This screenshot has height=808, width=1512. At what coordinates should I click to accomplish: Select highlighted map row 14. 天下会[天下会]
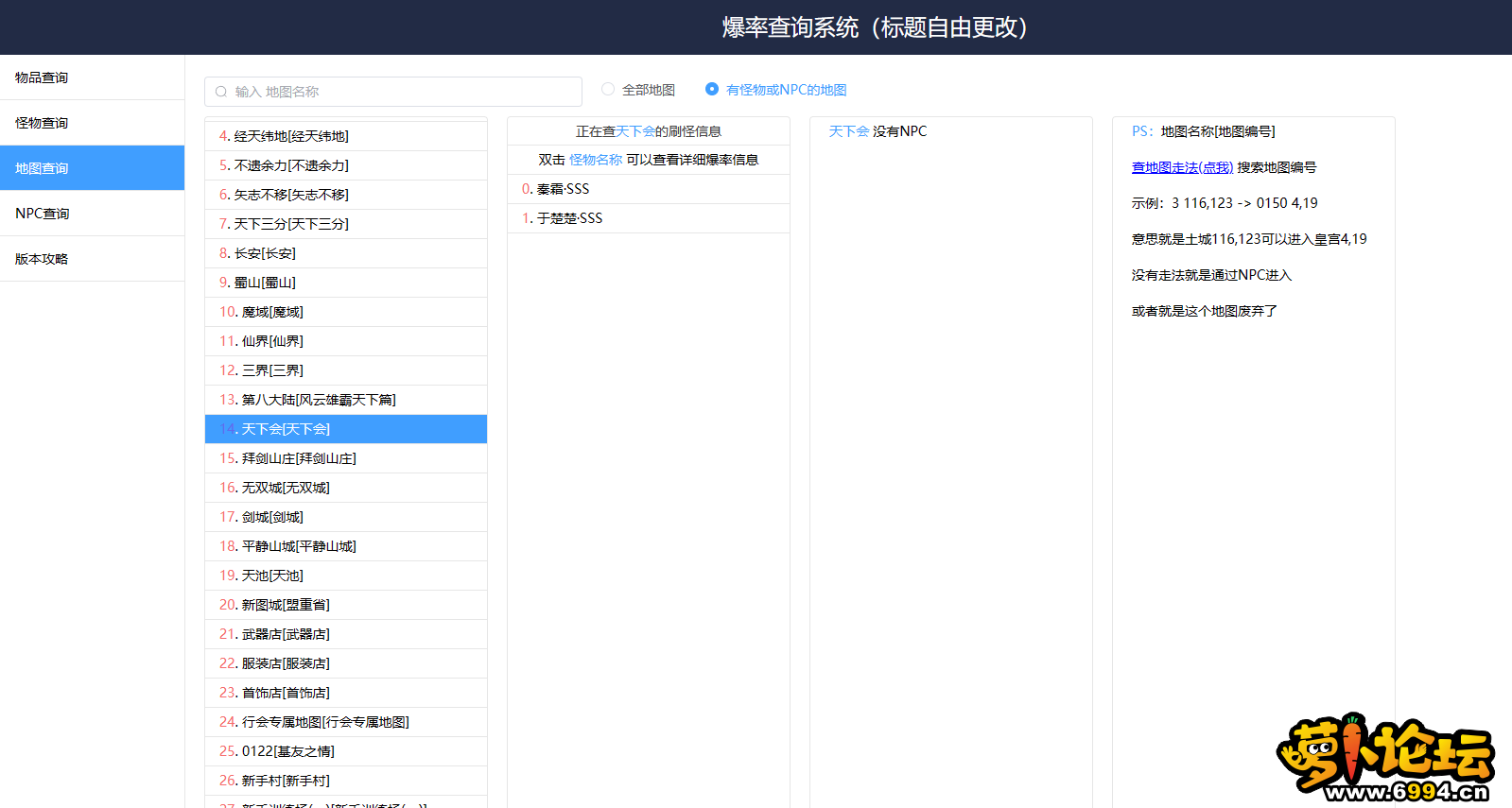[x=346, y=429]
